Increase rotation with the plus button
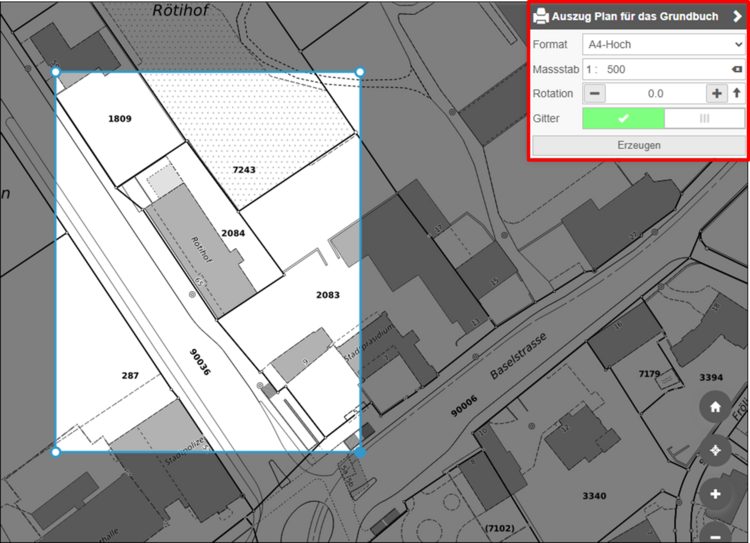 (x=716, y=93)
